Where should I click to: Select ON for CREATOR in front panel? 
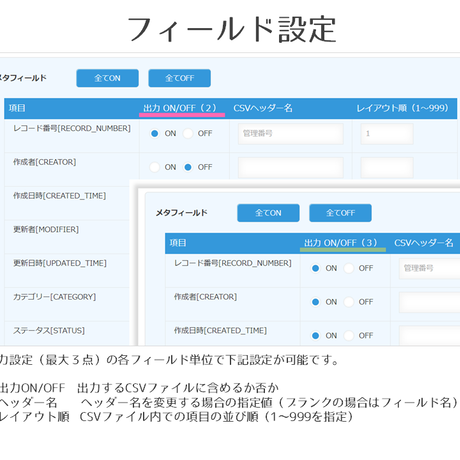pyautogui.click(x=315, y=302)
